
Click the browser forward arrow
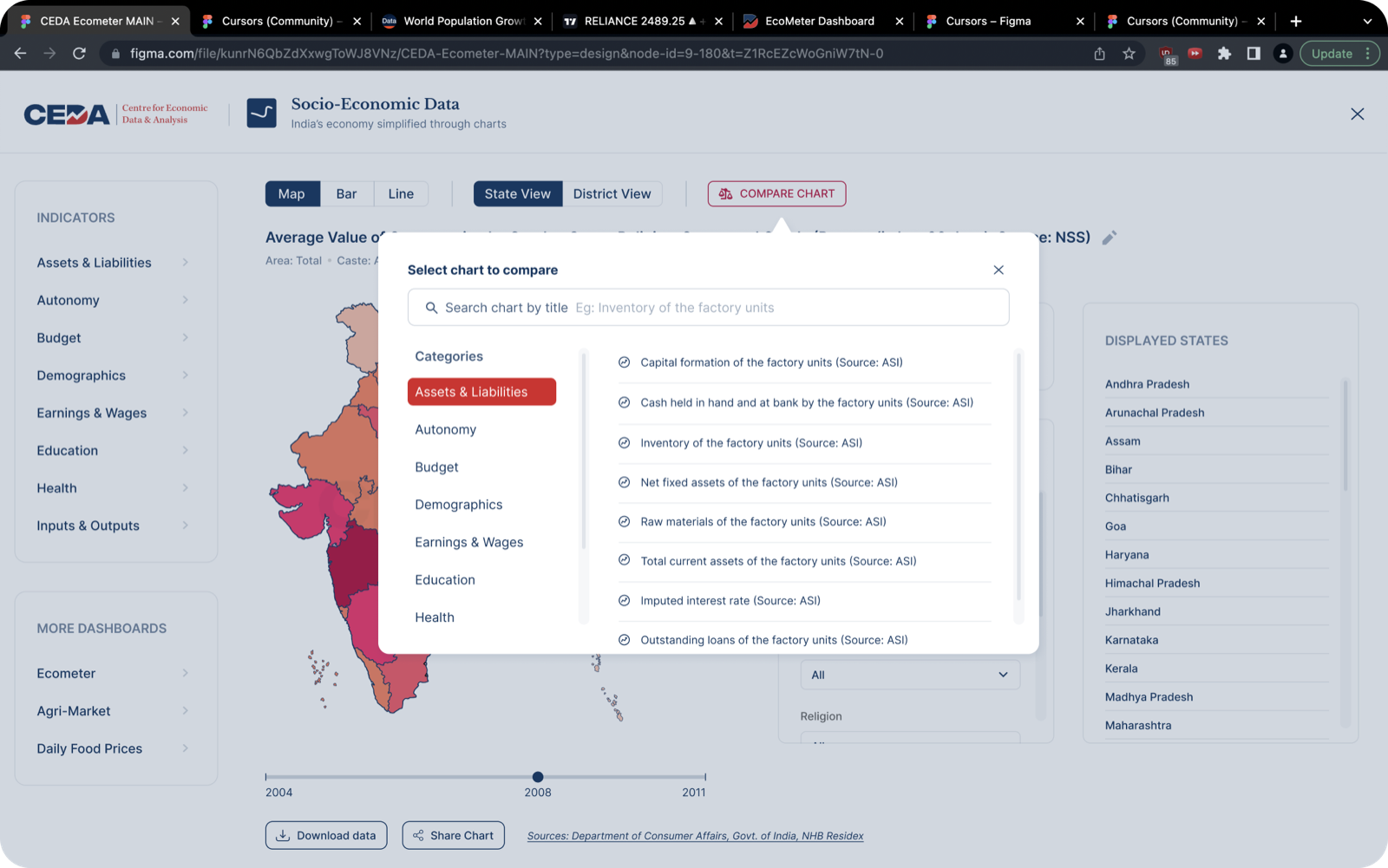49,54
